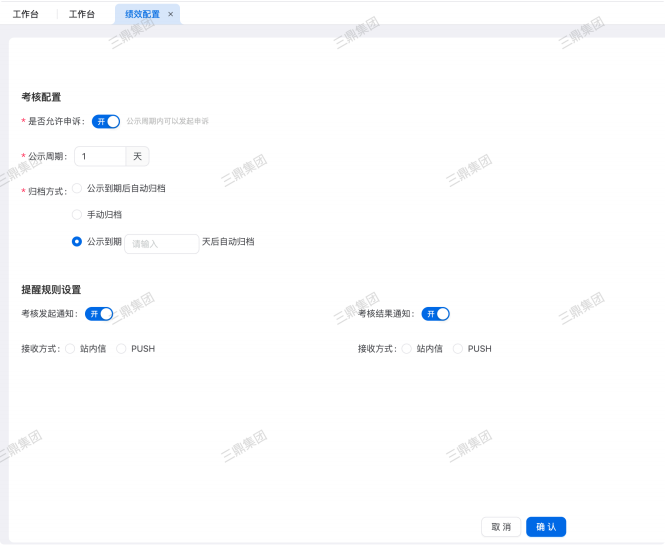Open the second 工作台 tab

(x=82, y=15)
